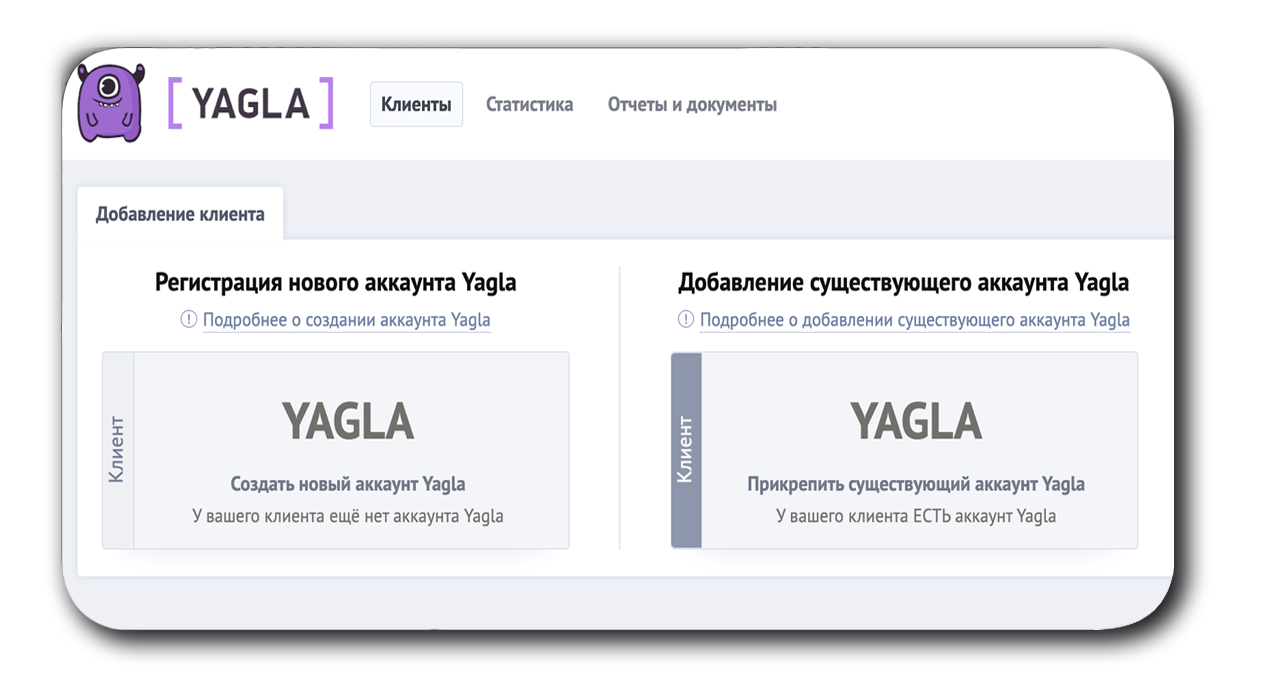Click the YAGLA logo in the header

click(x=250, y=103)
